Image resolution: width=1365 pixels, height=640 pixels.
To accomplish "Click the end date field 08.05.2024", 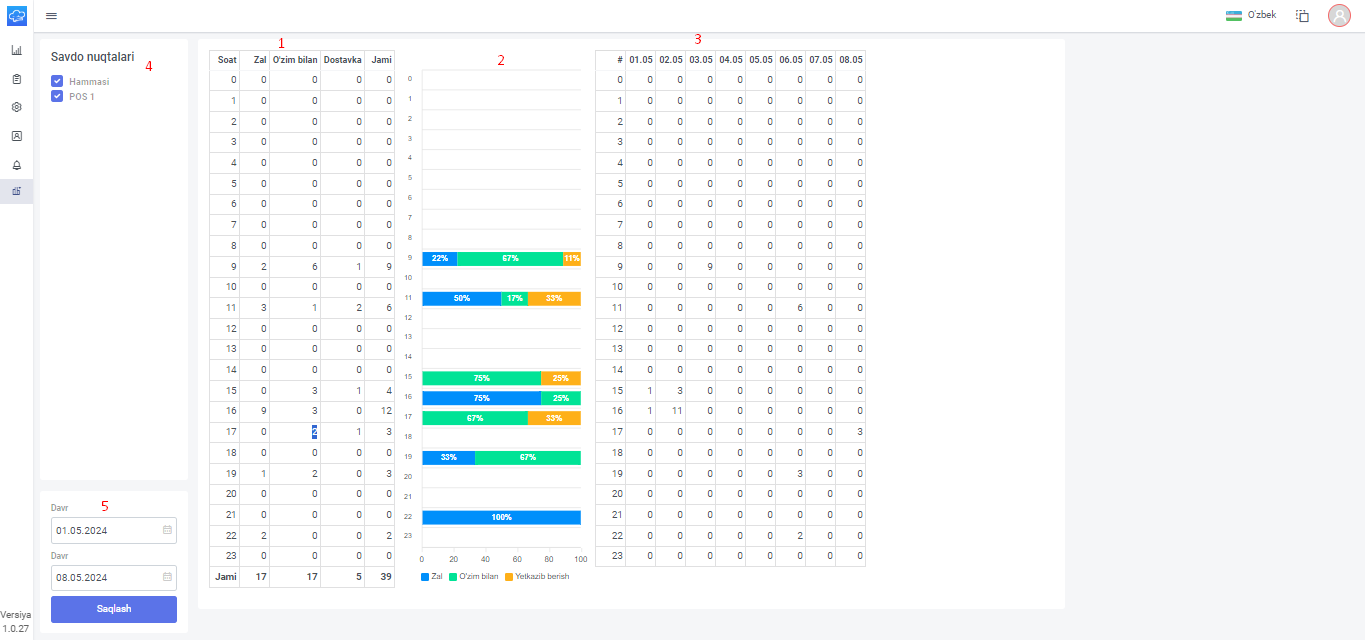I will [x=114, y=578].
